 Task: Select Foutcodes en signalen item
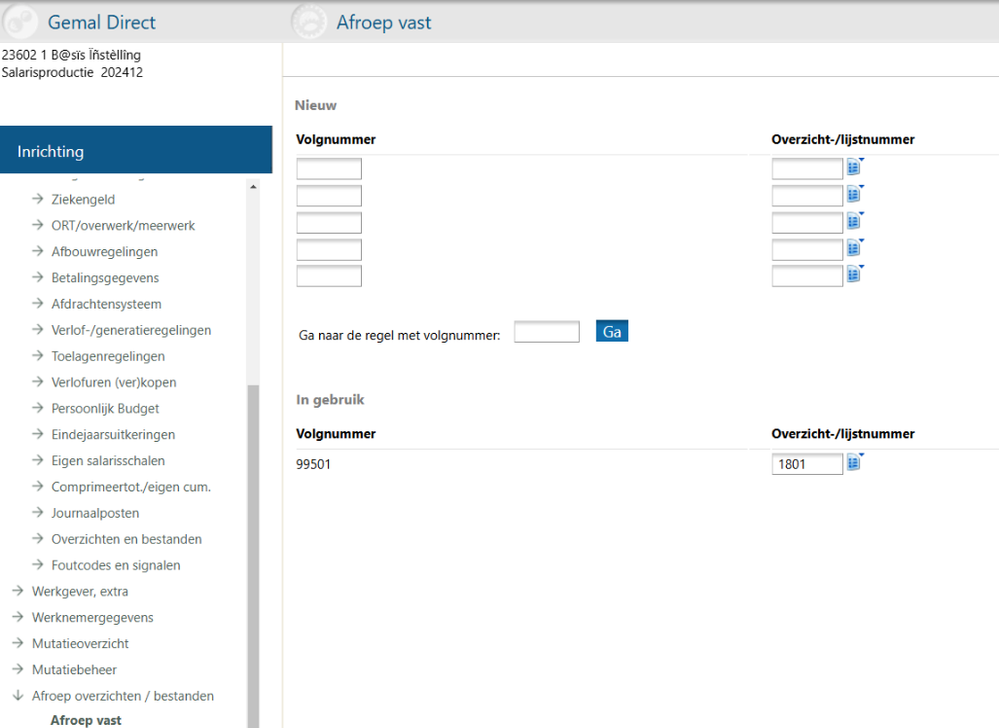pyautogui.click(x=116, y=565)
